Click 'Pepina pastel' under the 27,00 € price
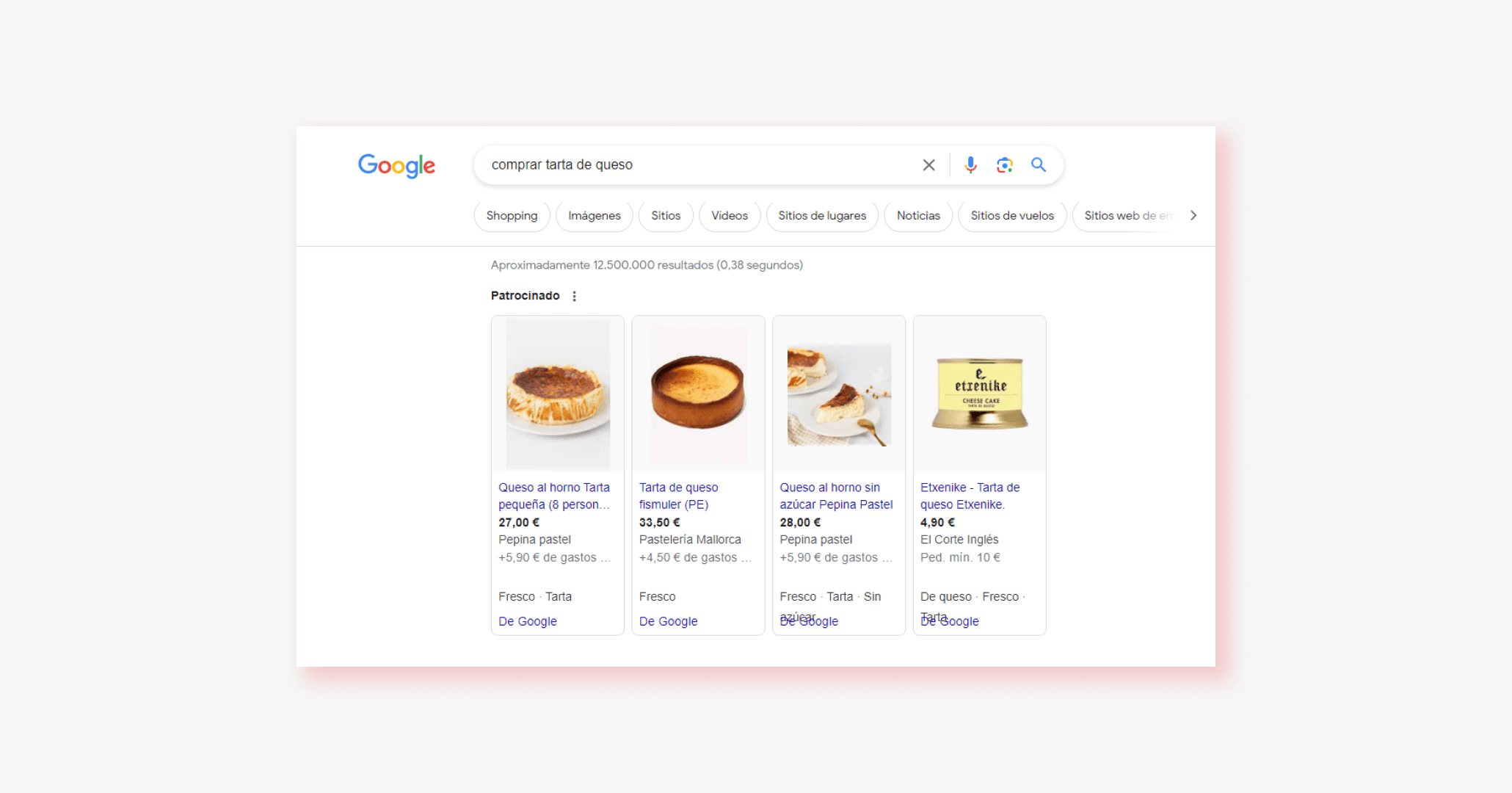 click(534, 540)
